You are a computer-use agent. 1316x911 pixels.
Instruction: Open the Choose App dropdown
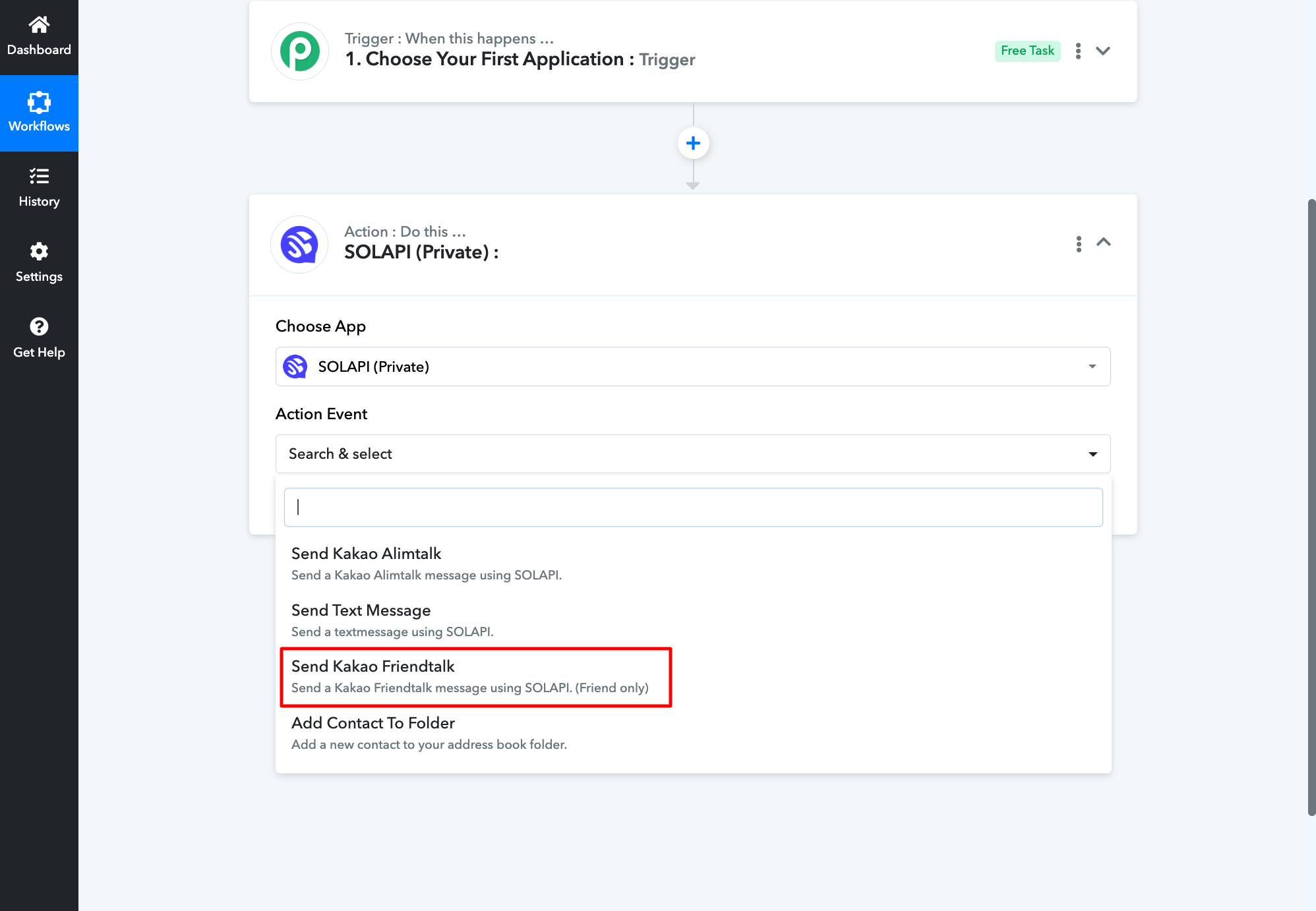pos(693,367)
